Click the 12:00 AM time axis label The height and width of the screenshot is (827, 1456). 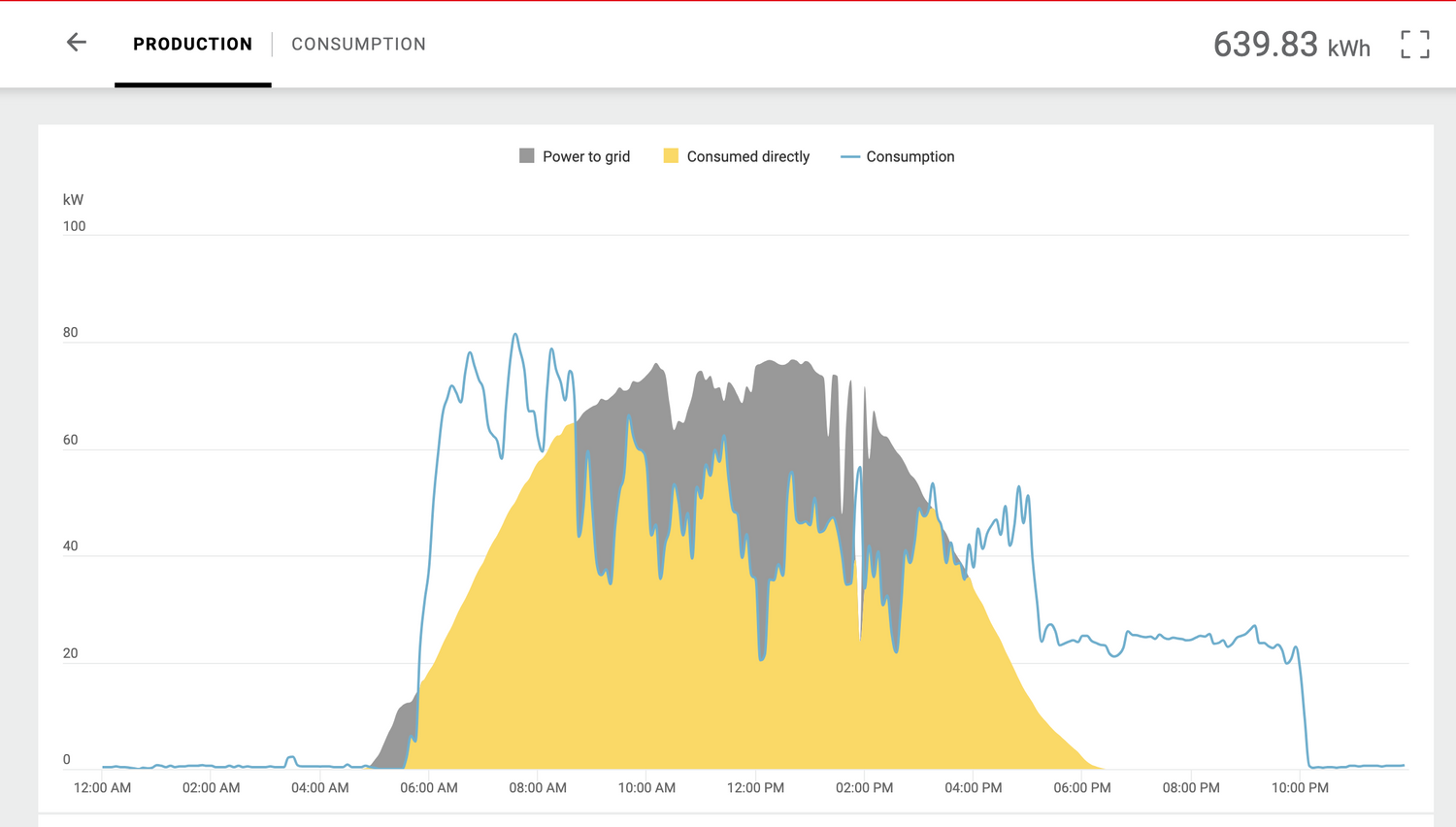coord(102,788)
